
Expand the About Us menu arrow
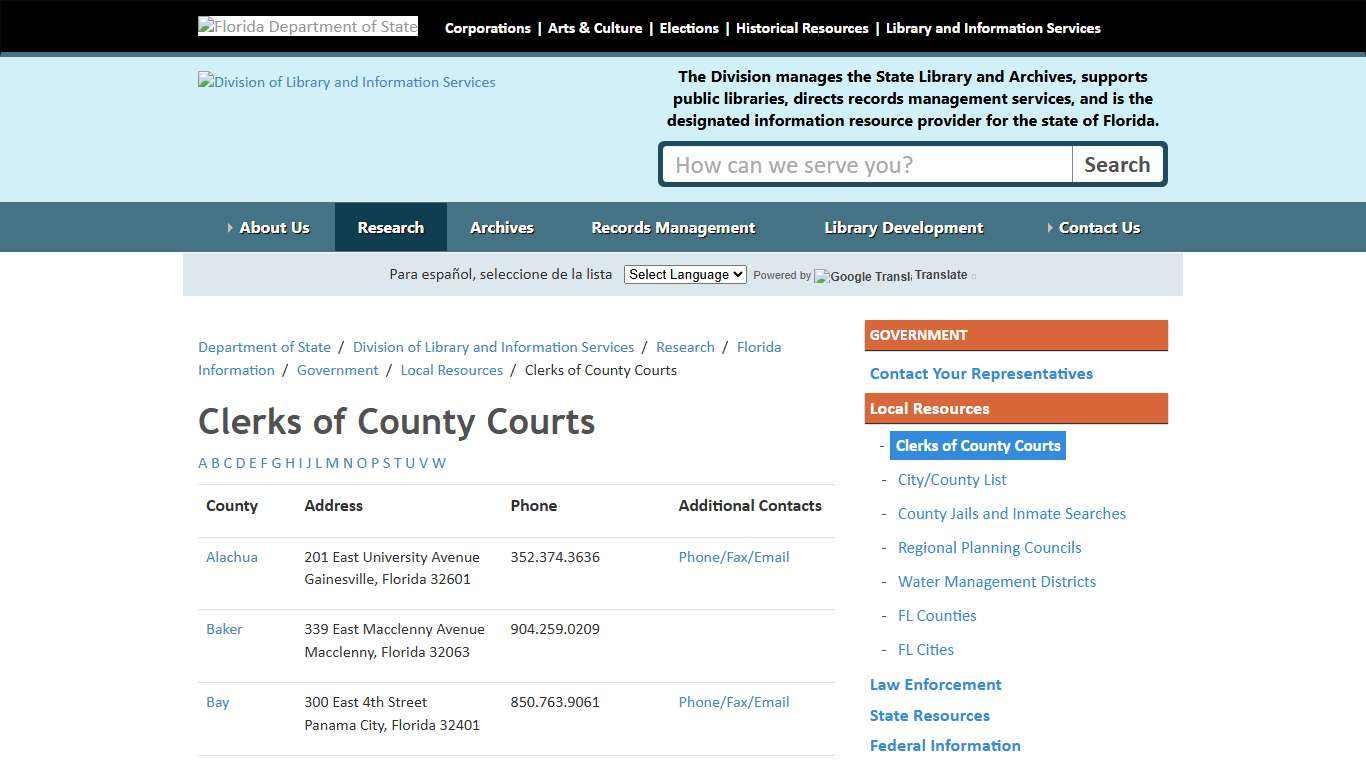coord(231,227)
